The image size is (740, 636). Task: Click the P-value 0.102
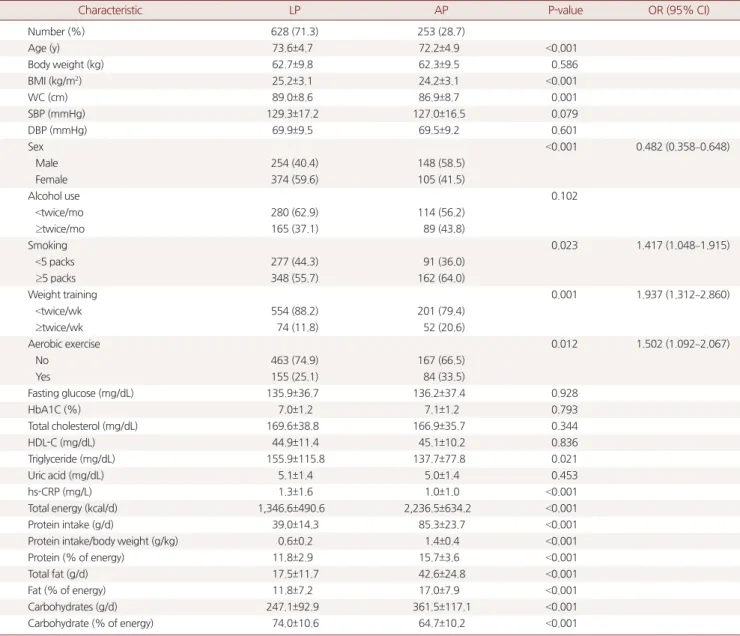point(564,196)
